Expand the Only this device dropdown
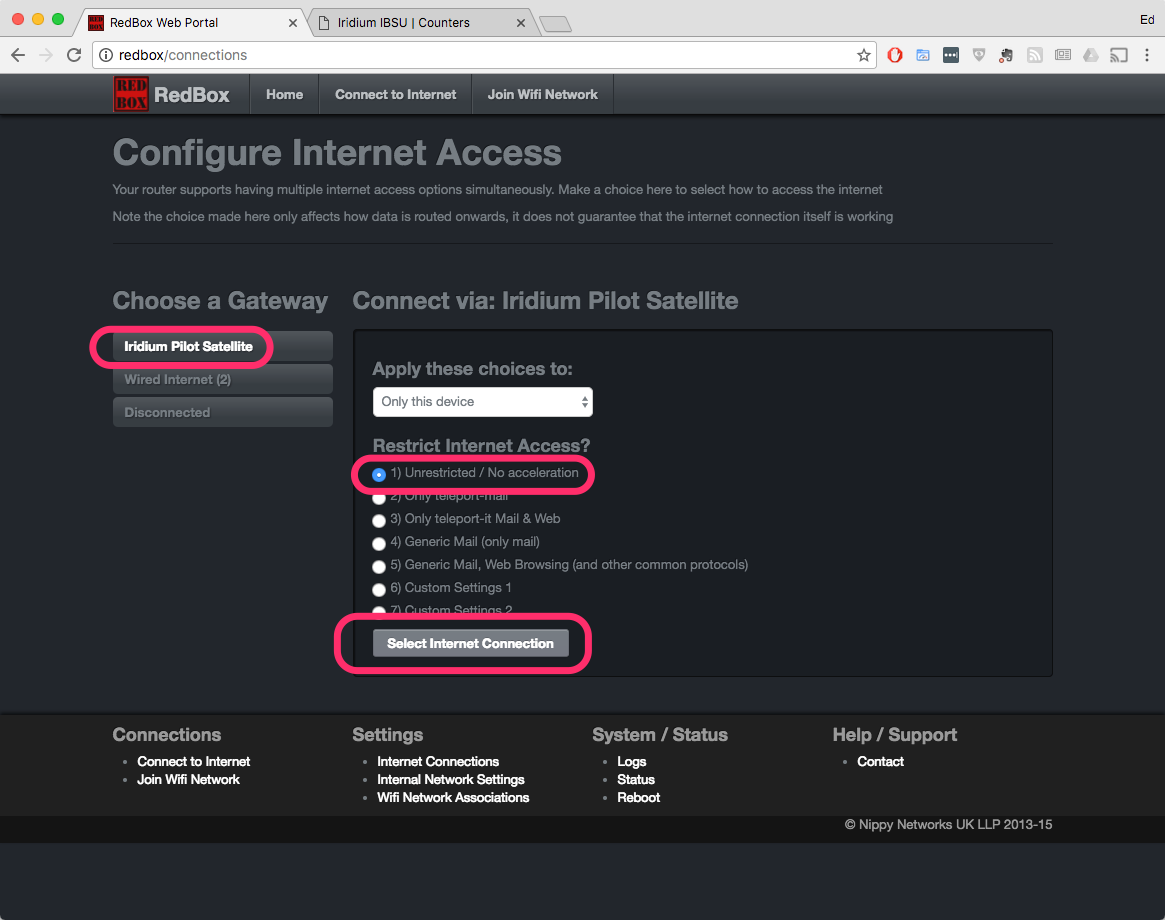1165x920 pixels. click(x=483, y=401)
